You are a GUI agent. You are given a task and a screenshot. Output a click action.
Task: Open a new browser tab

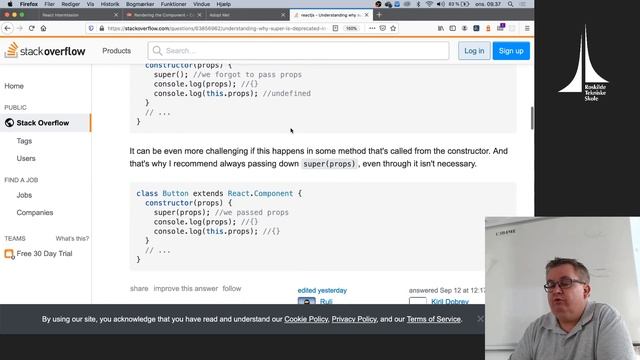tap(379, 15)
